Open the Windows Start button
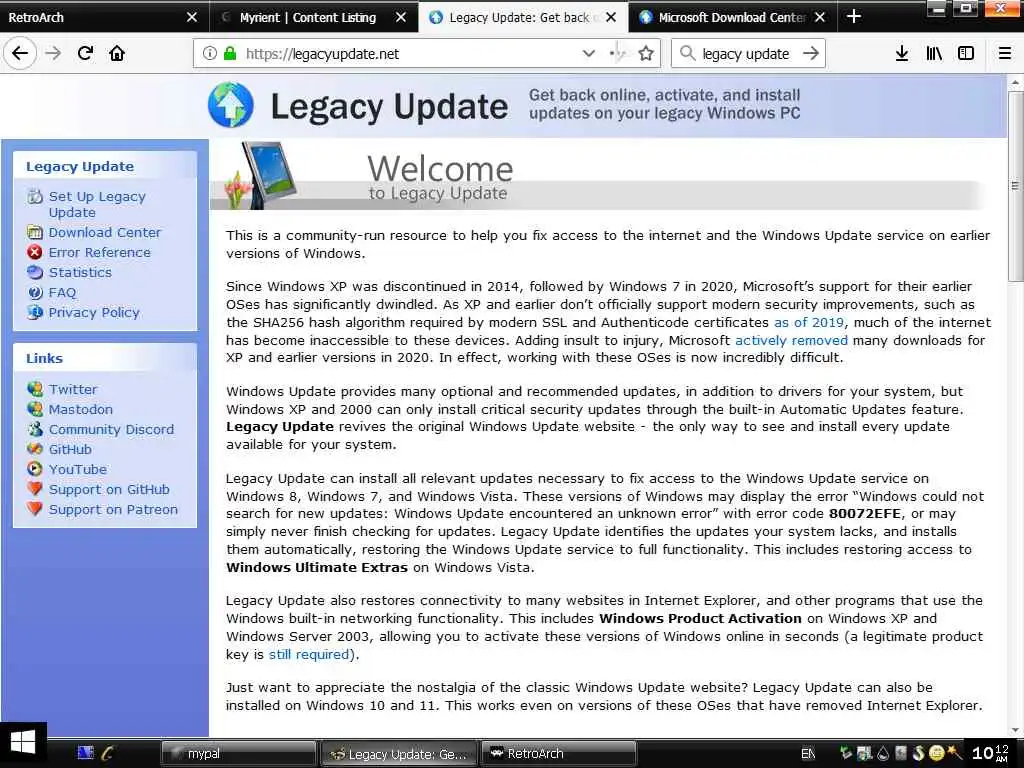This screenshot has width=1024, height=768. (23, 743)
